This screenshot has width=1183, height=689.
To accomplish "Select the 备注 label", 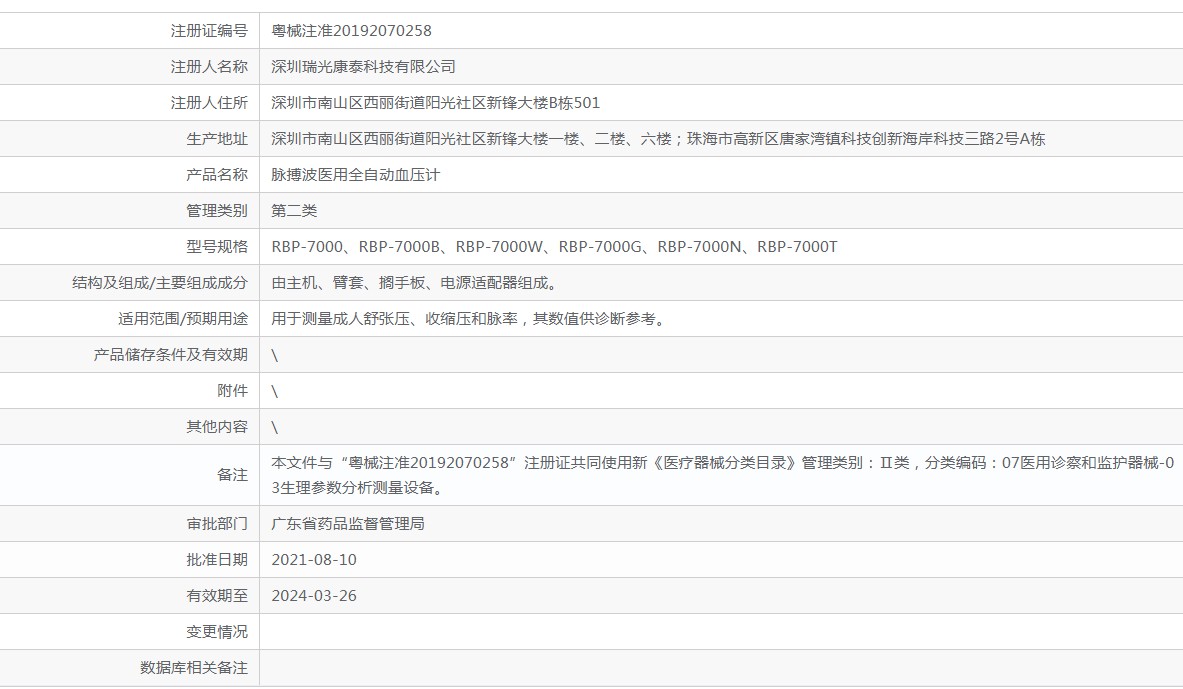I will (x=232, y=475).
